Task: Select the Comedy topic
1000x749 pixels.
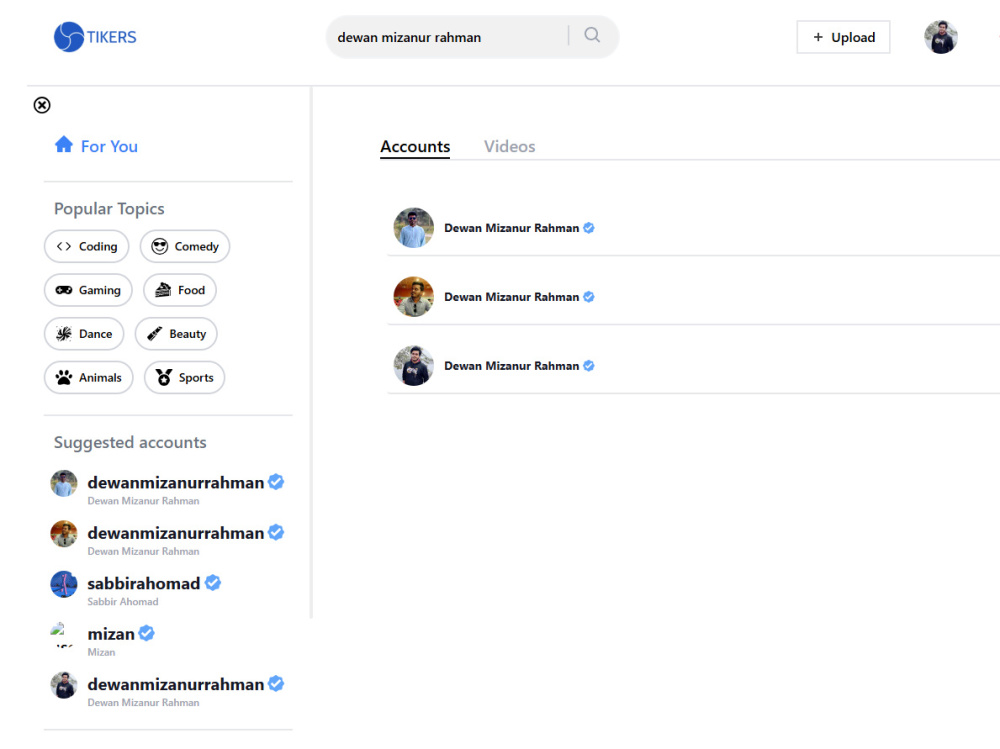Action: [x=185, y=246]
